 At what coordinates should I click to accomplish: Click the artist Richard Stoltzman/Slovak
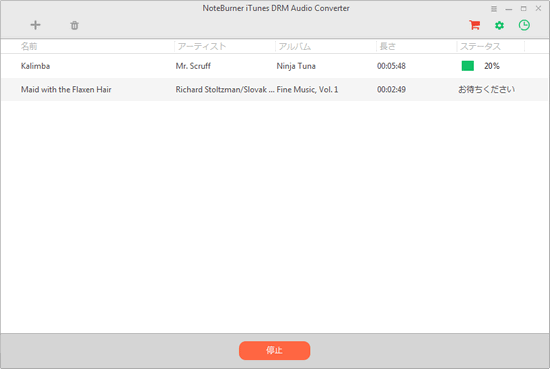tap(225, 89)
